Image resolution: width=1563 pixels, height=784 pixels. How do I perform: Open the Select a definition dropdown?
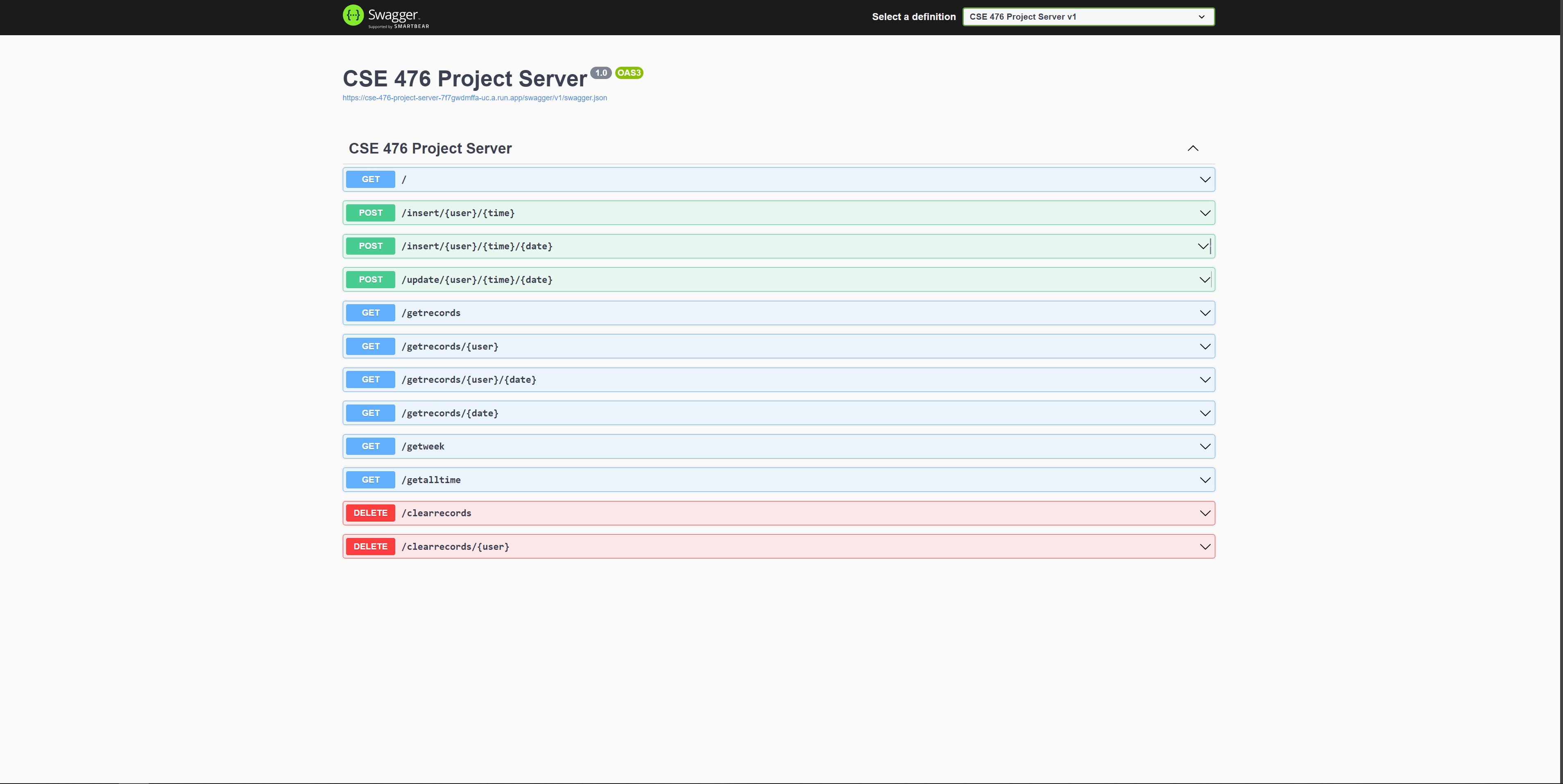(1088, 17)
